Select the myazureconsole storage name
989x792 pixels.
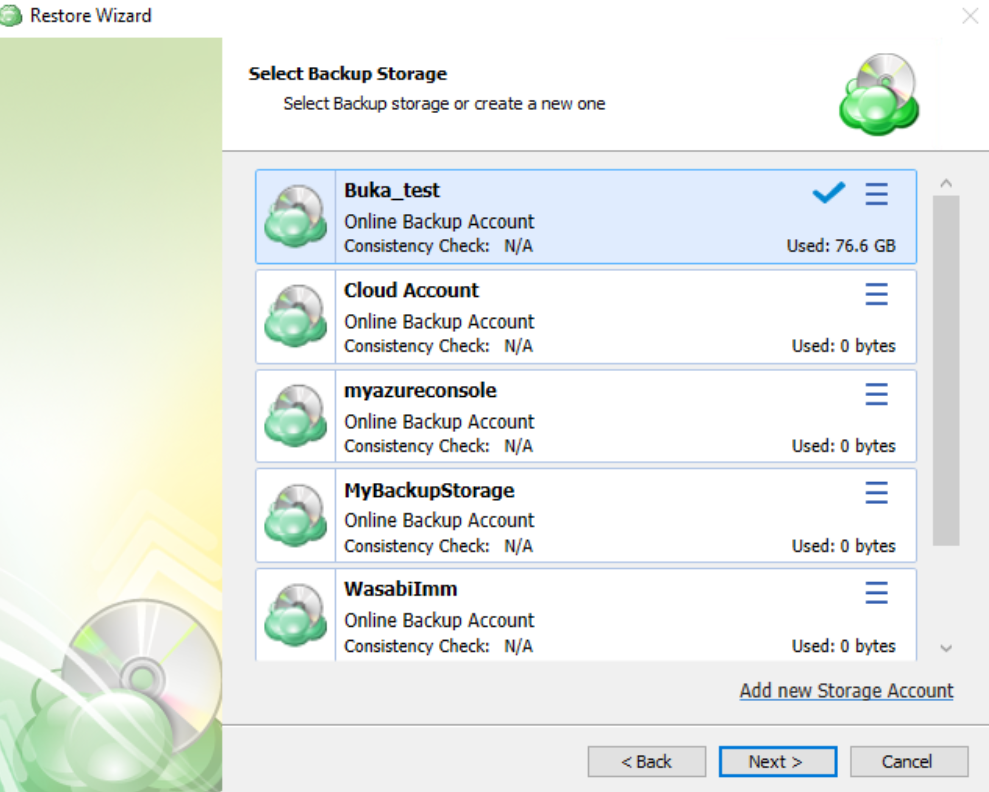tap(420, 391)
